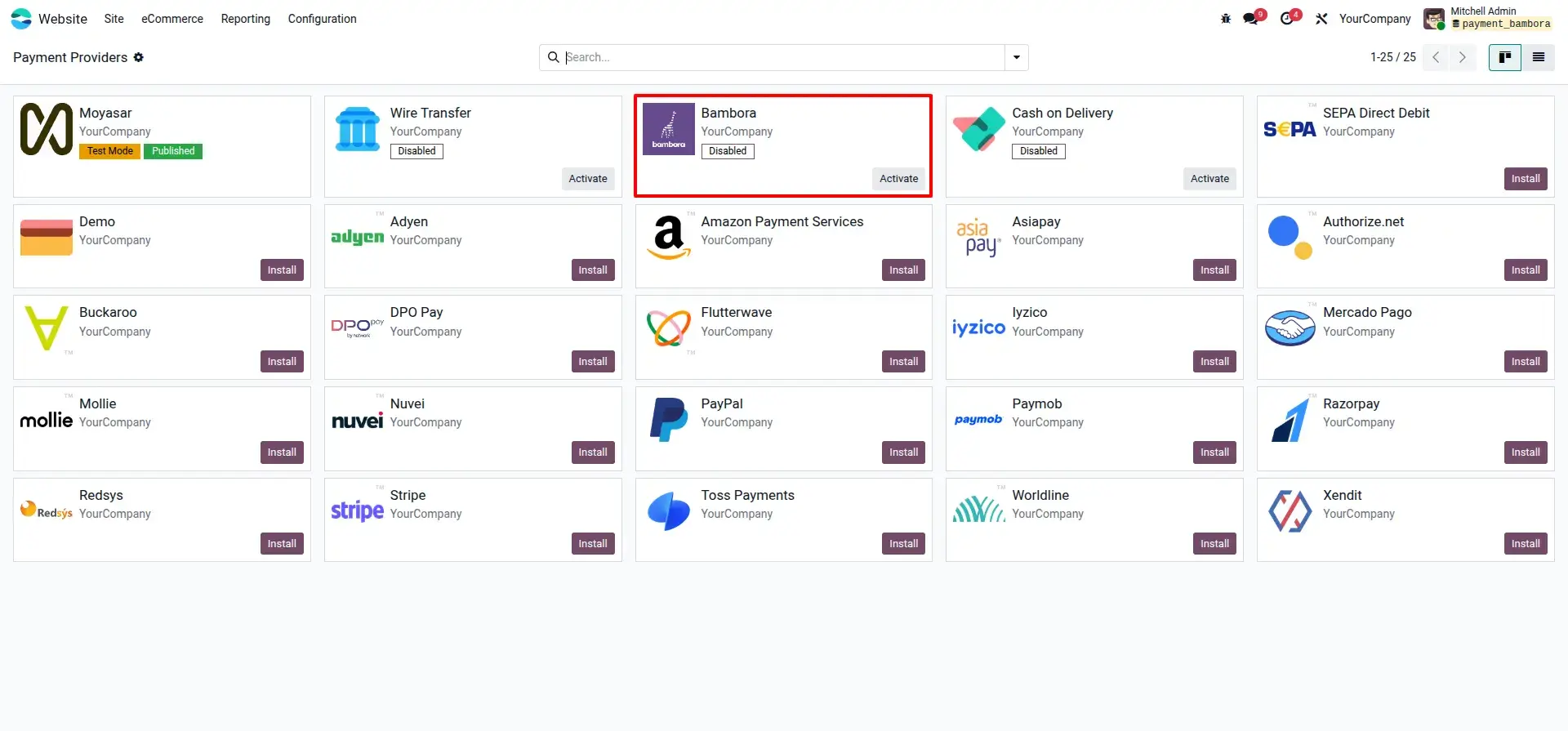This screenshot has width=1568, height=731.
Task: Click the 1-25 / 25 pager counter
Action: click(1393, 57)
